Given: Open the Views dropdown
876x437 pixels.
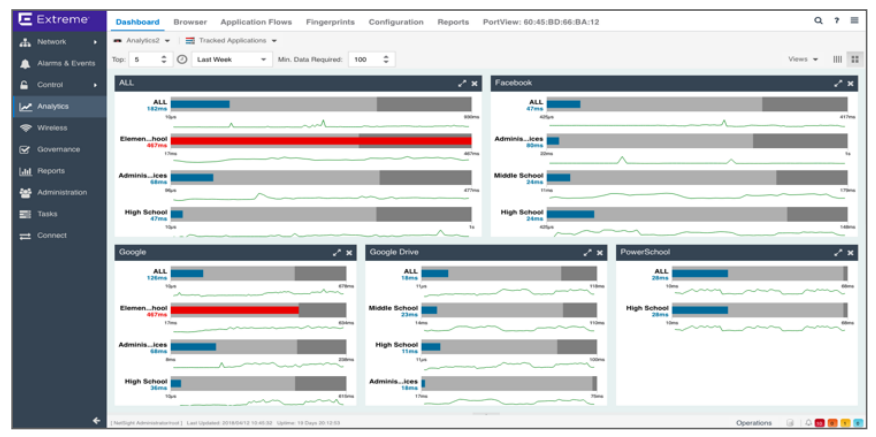Looking at the screenshot, I should (803, 59).
